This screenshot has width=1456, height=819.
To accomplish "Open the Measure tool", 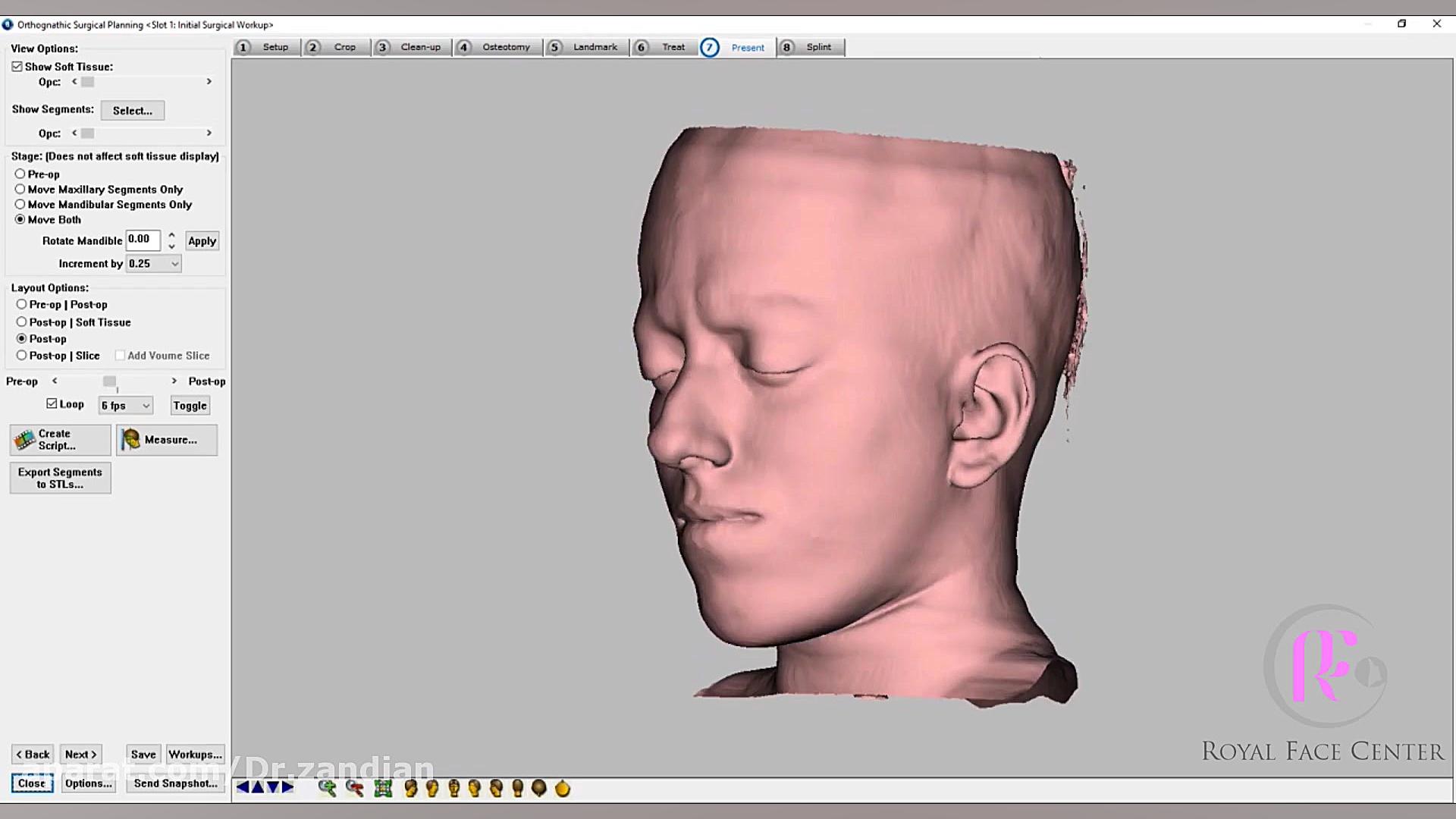I will (167, 440).
